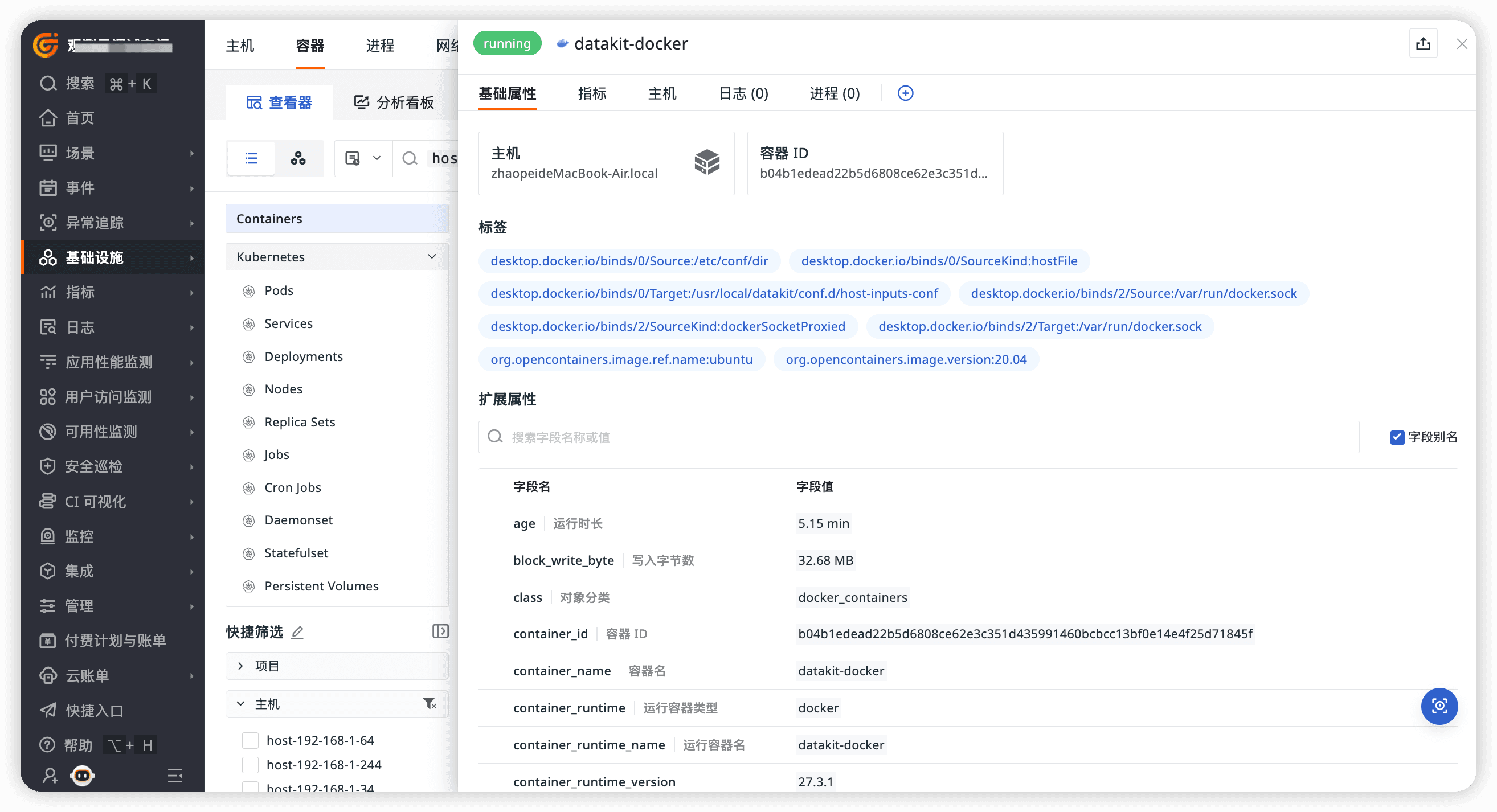Click the running status badge
This screenshot has height=812, width=1497.
pos(507,43)
